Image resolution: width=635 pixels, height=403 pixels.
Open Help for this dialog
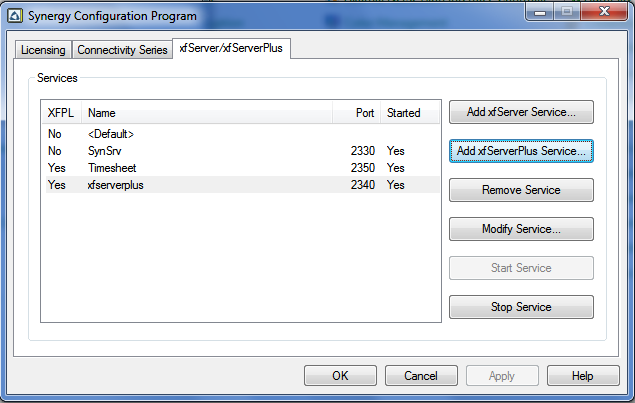pos(583,376)
